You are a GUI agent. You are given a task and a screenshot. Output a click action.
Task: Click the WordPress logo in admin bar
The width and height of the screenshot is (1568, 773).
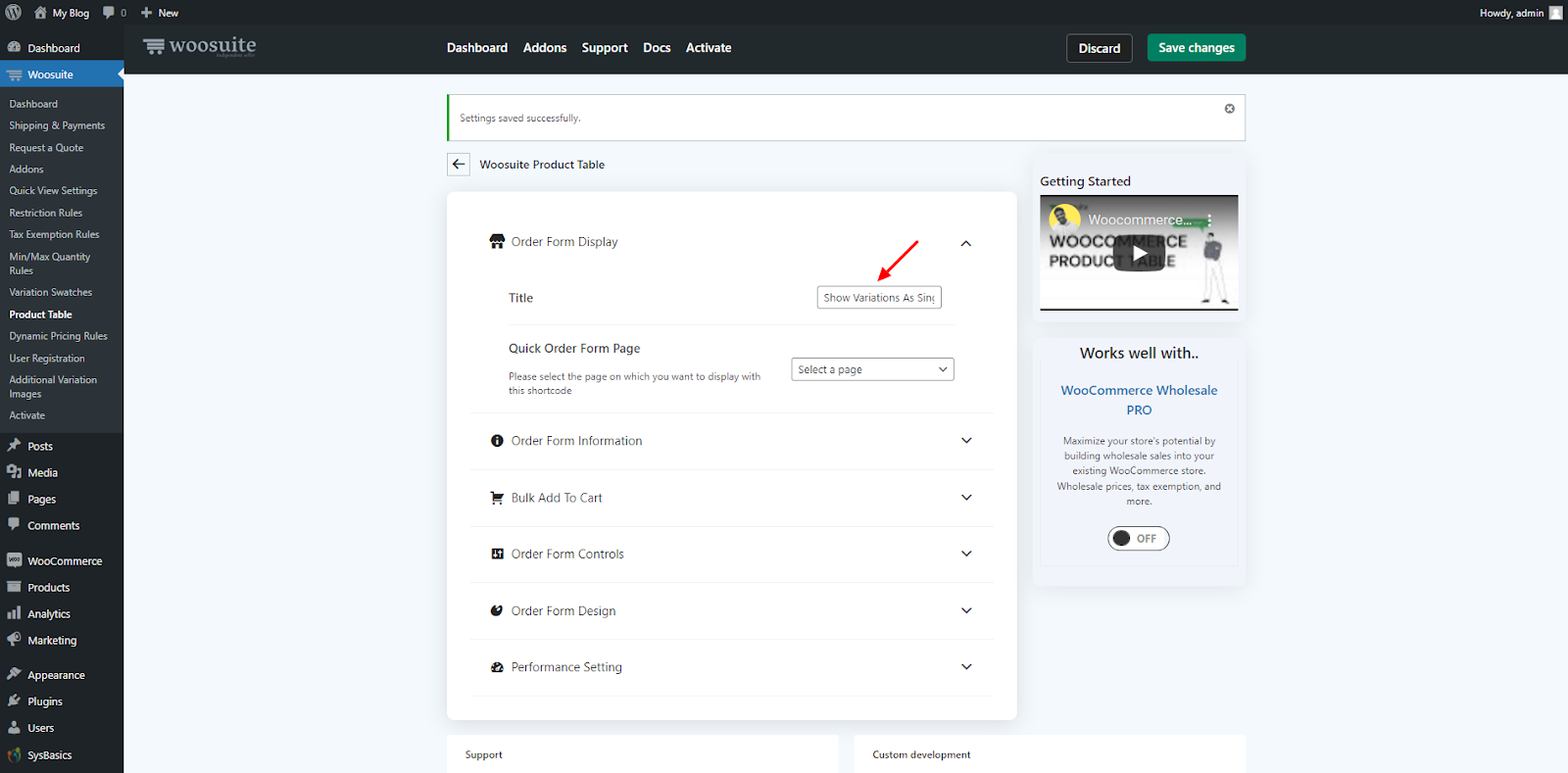[x=14, y=13]
